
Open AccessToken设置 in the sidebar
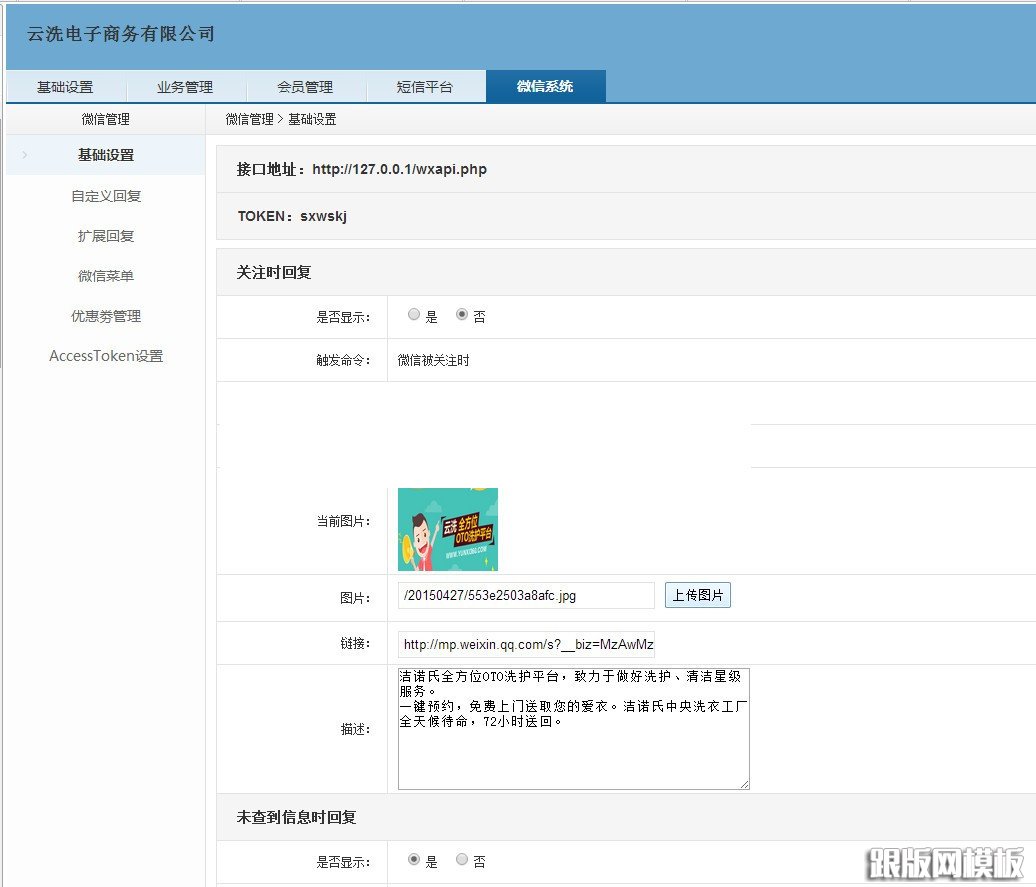click(106, 355)
